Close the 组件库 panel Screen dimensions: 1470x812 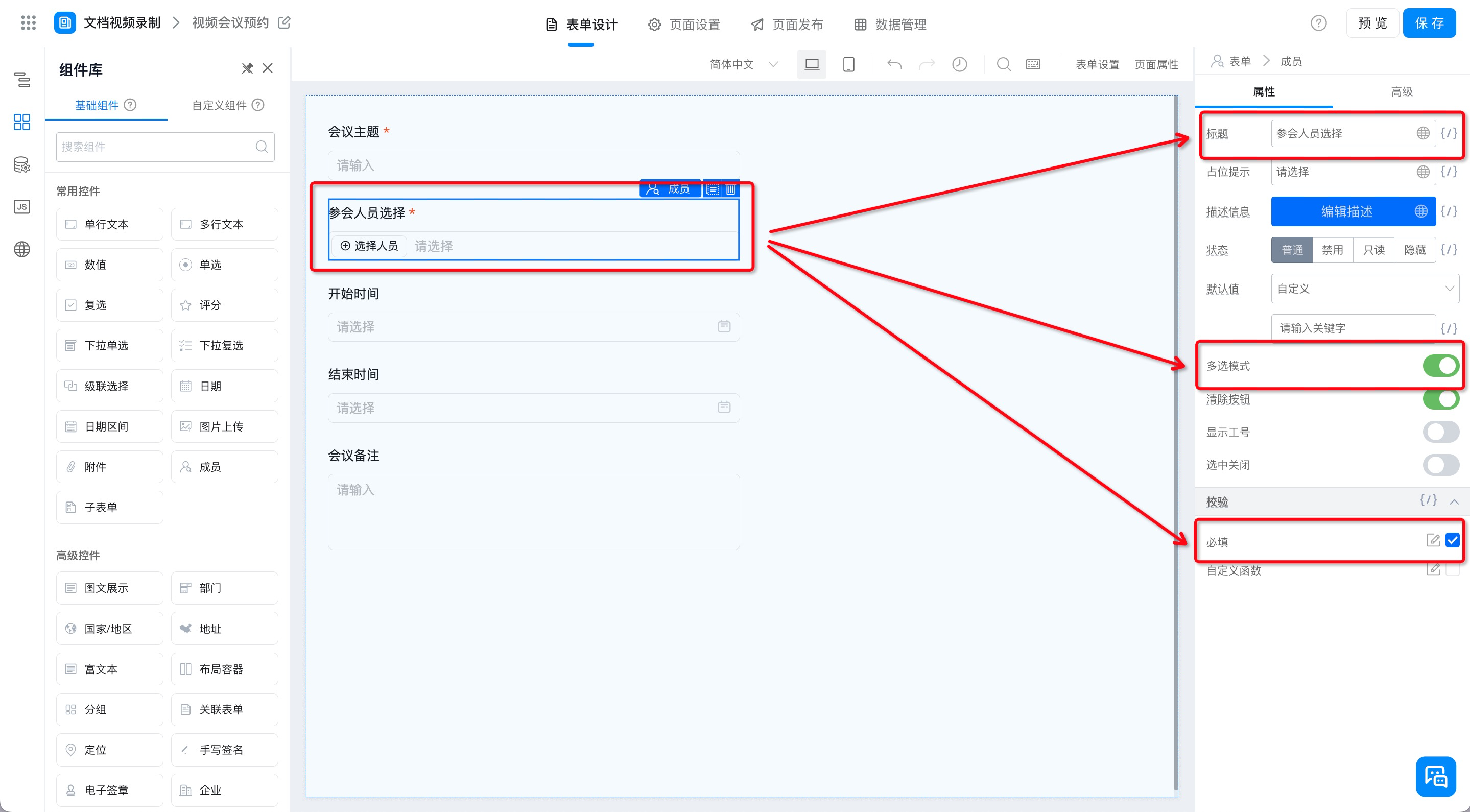[268, 68]
